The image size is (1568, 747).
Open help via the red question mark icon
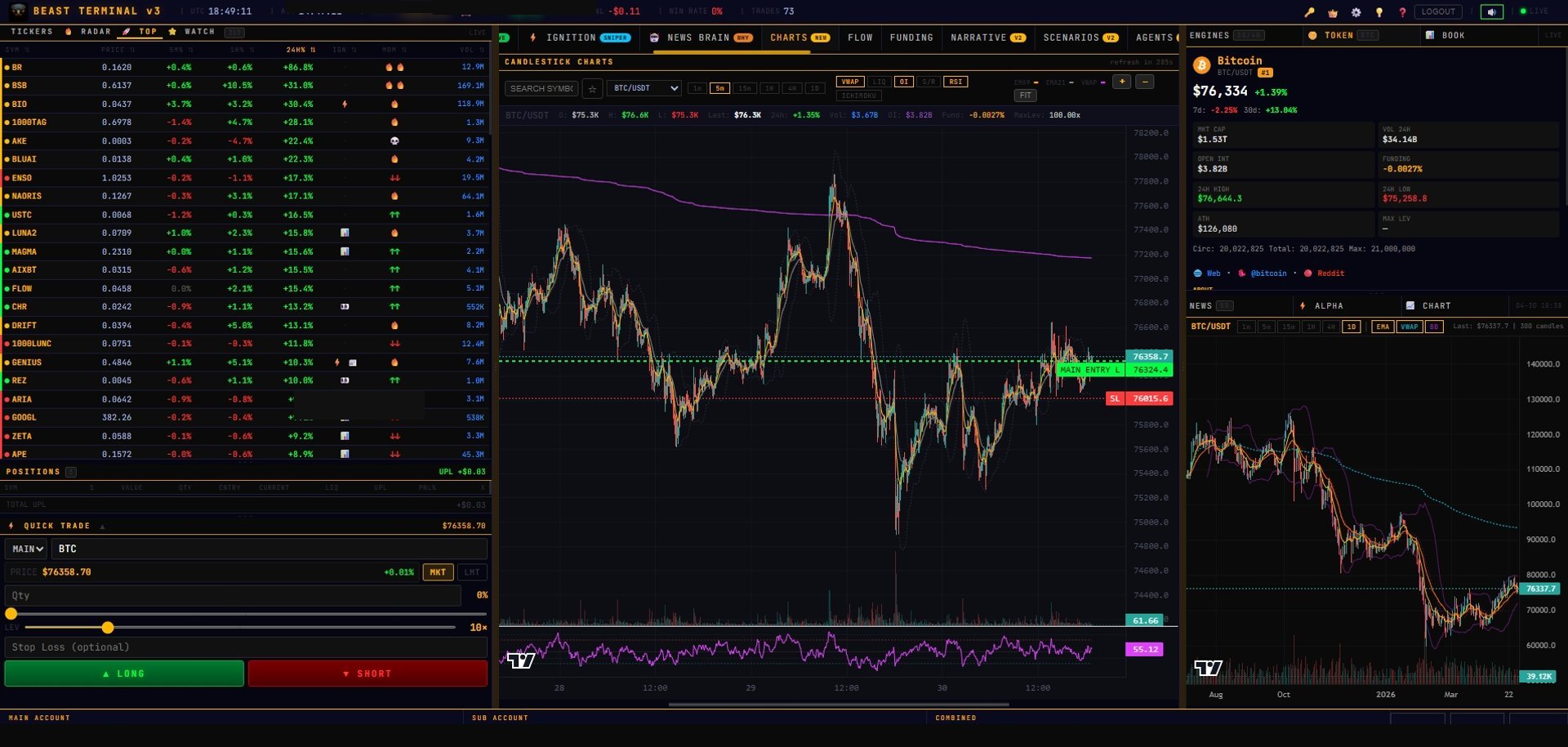point(1401,12)
